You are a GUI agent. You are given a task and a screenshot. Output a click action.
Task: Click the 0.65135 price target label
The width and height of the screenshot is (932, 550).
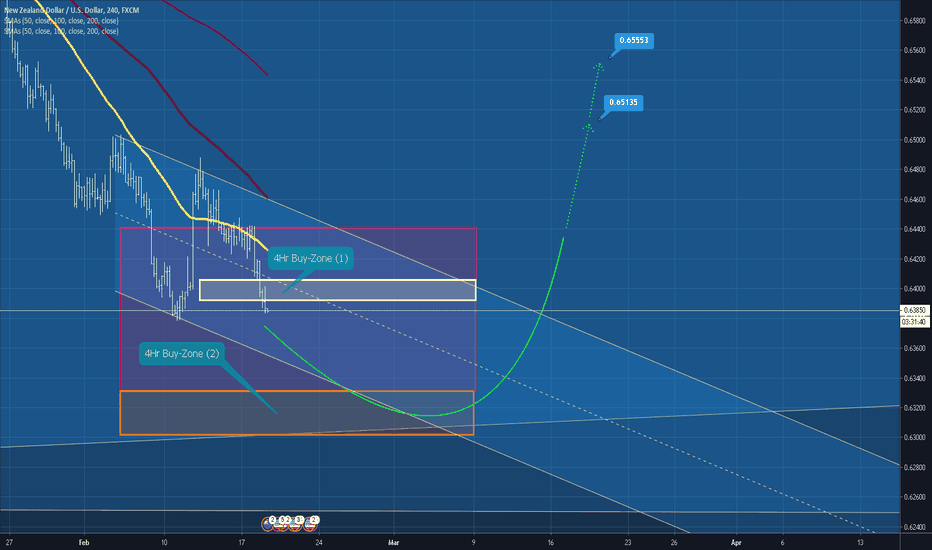tap(623, 102)
